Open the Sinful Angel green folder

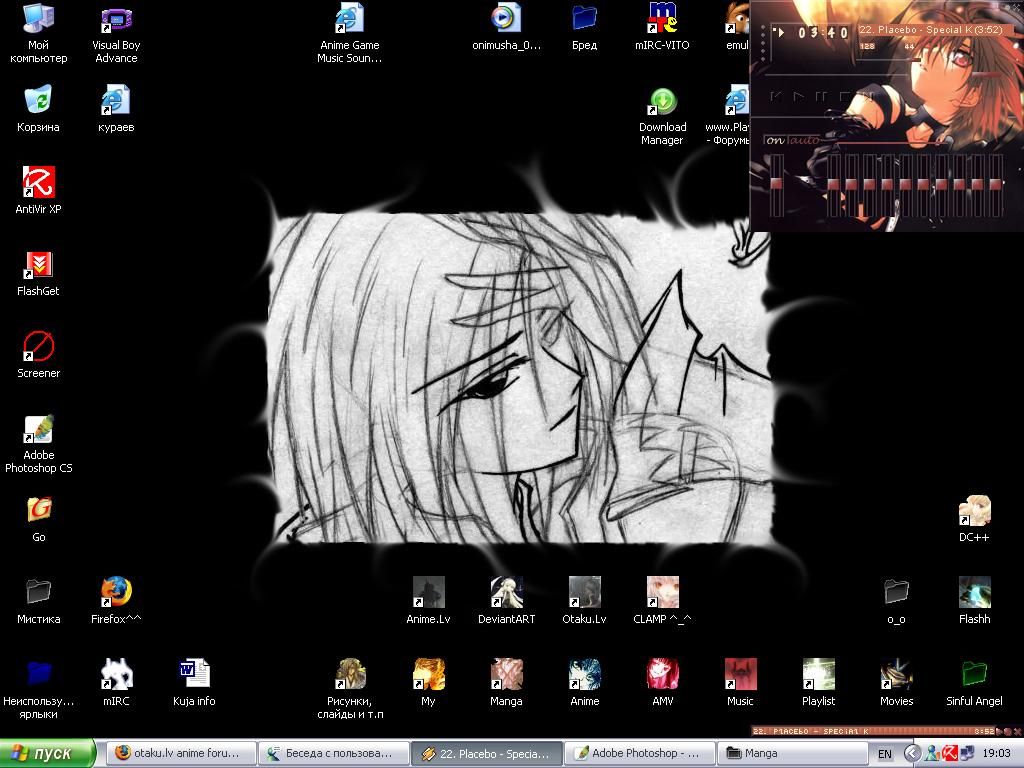coord(974,683)
